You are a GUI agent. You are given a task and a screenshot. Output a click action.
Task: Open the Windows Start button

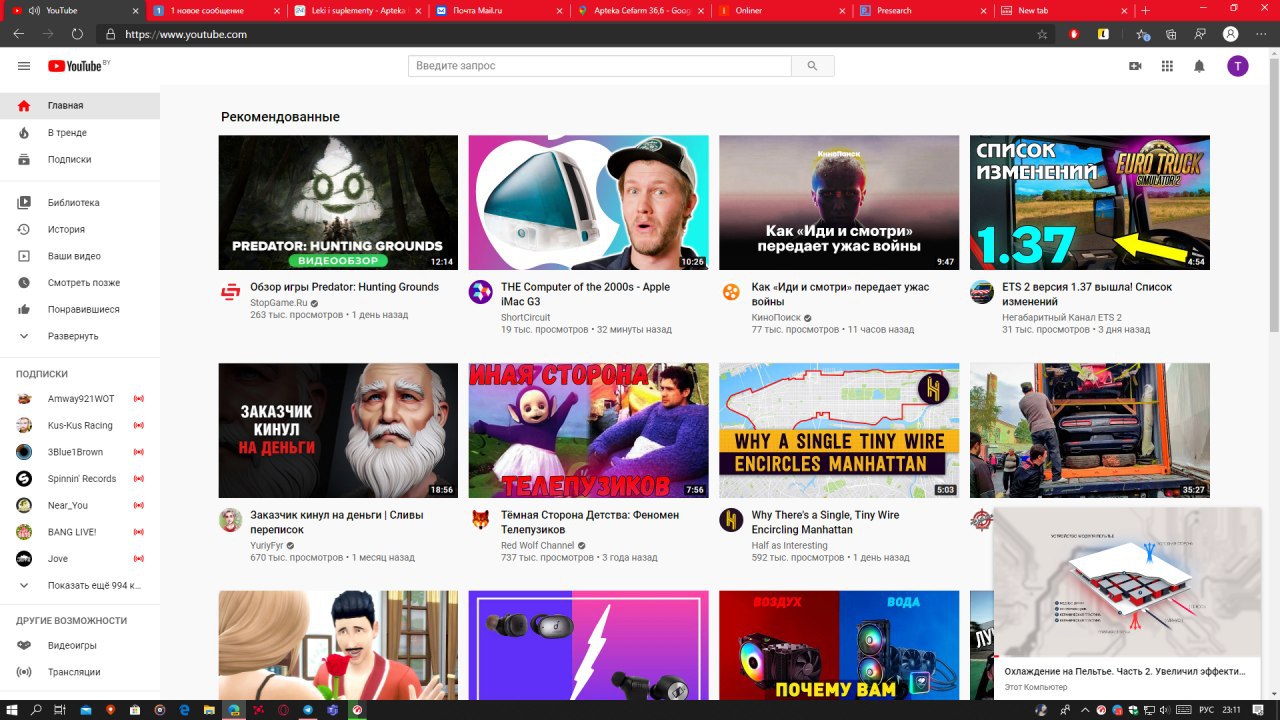(11, 709)
